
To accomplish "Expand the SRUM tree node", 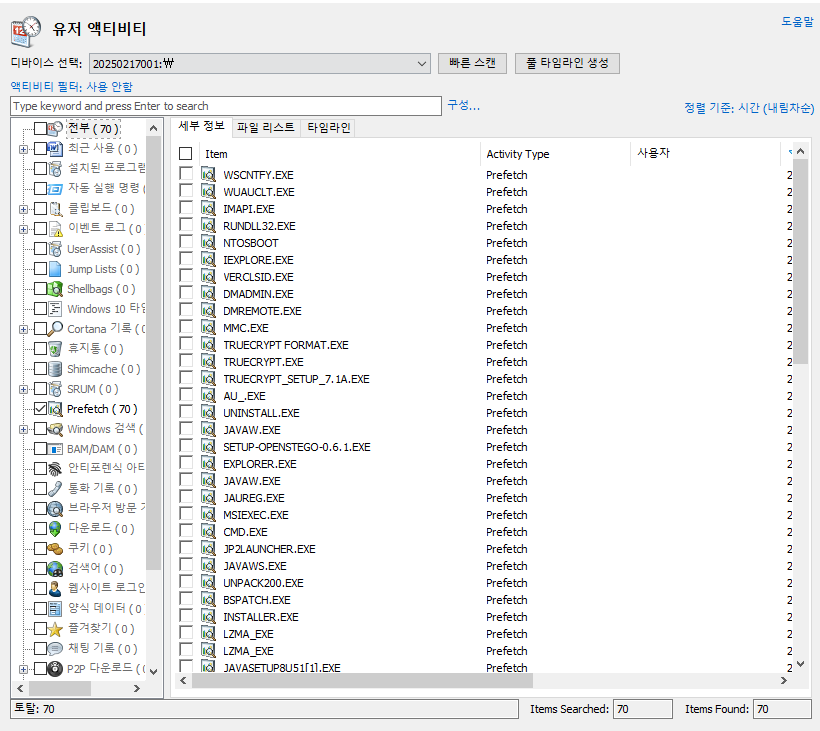I will [x=24, y=390].
